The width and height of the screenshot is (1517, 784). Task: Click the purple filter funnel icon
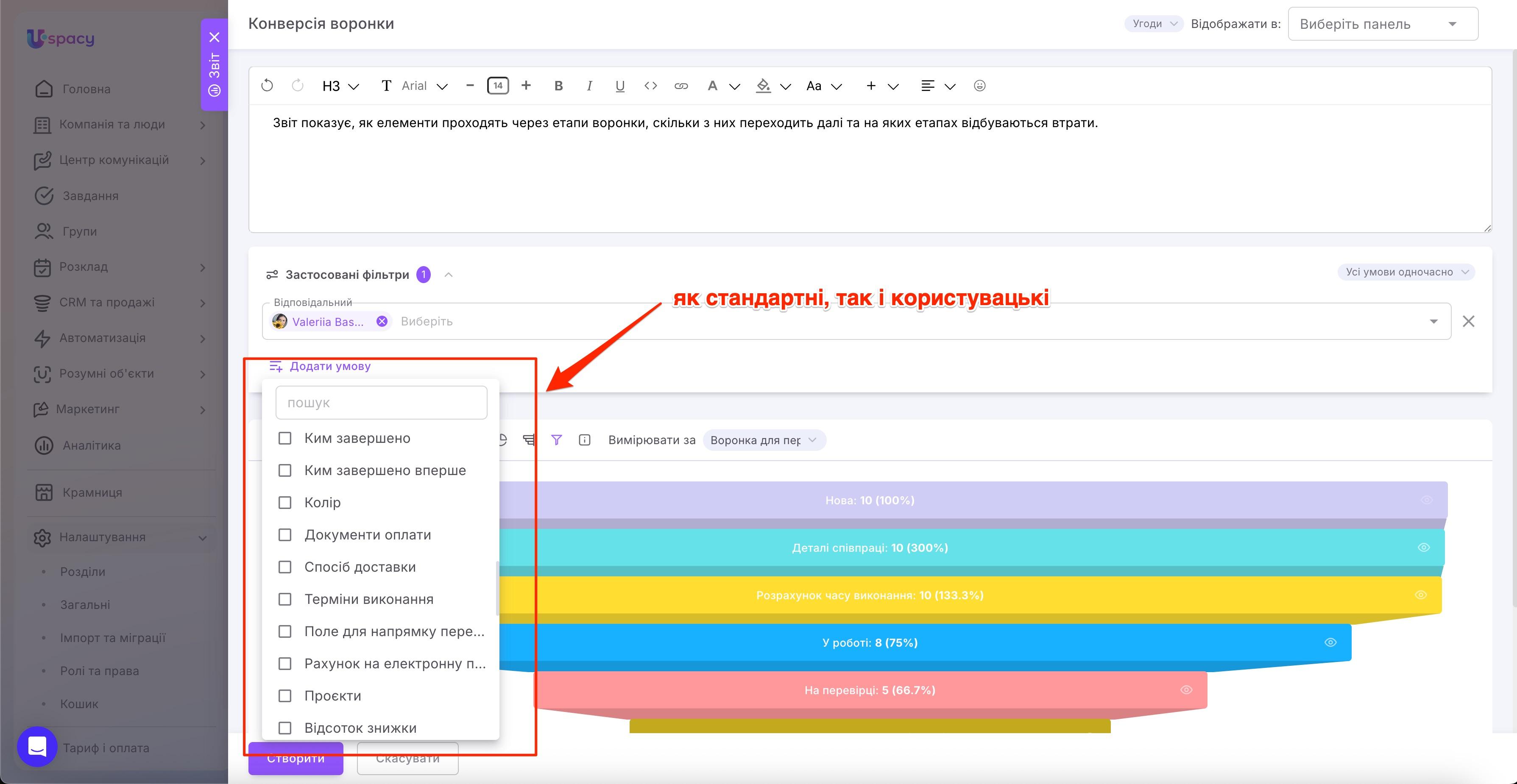click(x=557, y=440)
